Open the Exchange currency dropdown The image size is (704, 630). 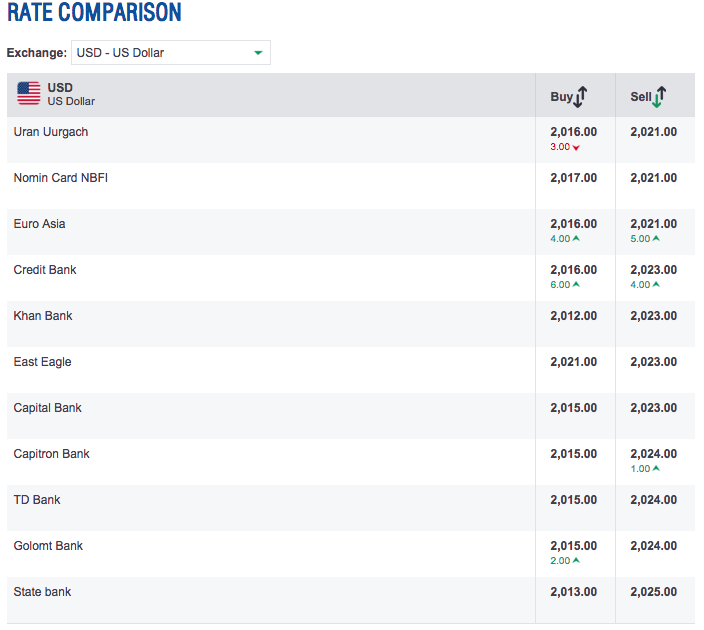[x=171, y=53]
